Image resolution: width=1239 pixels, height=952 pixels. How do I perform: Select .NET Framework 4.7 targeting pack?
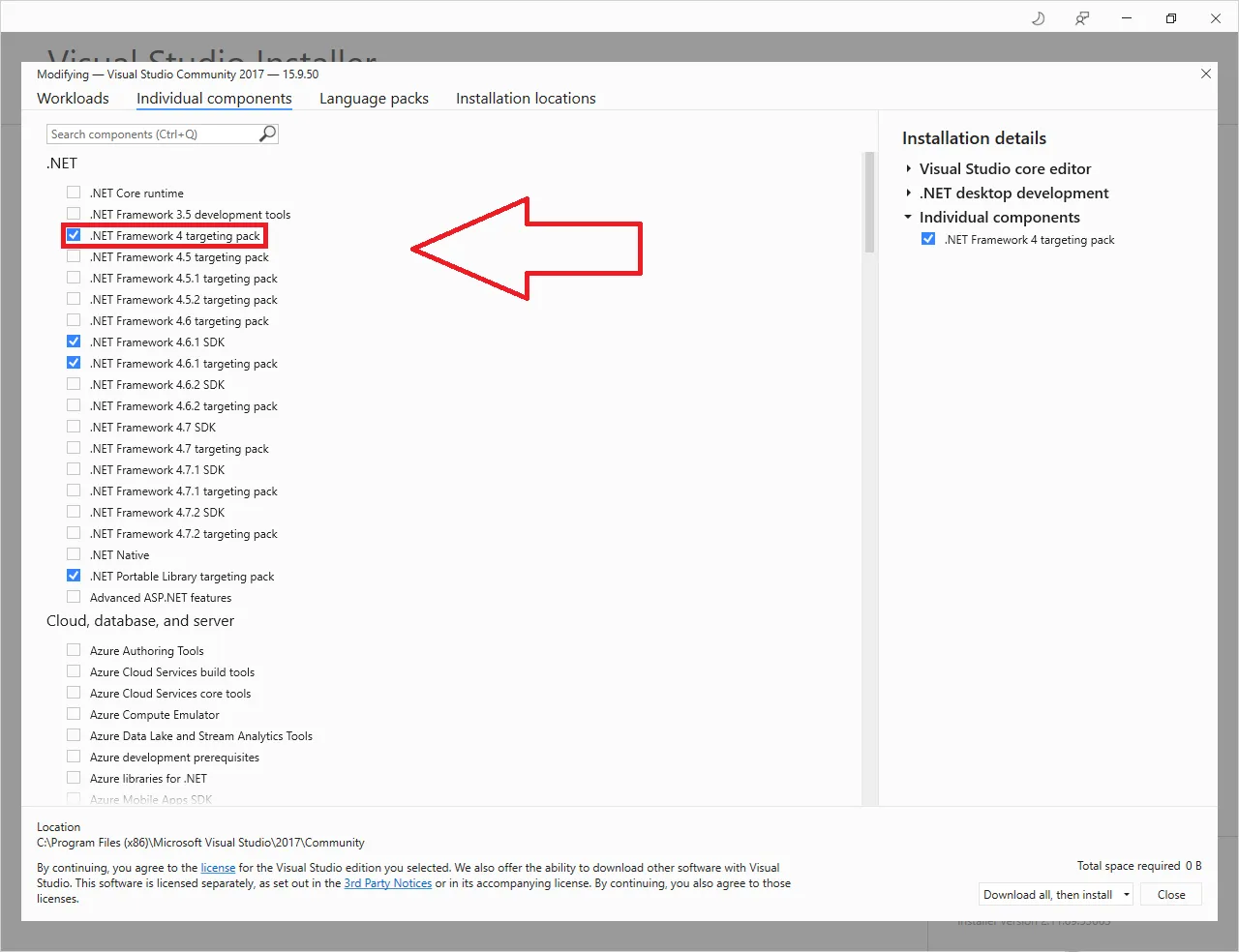coord(74,448)
